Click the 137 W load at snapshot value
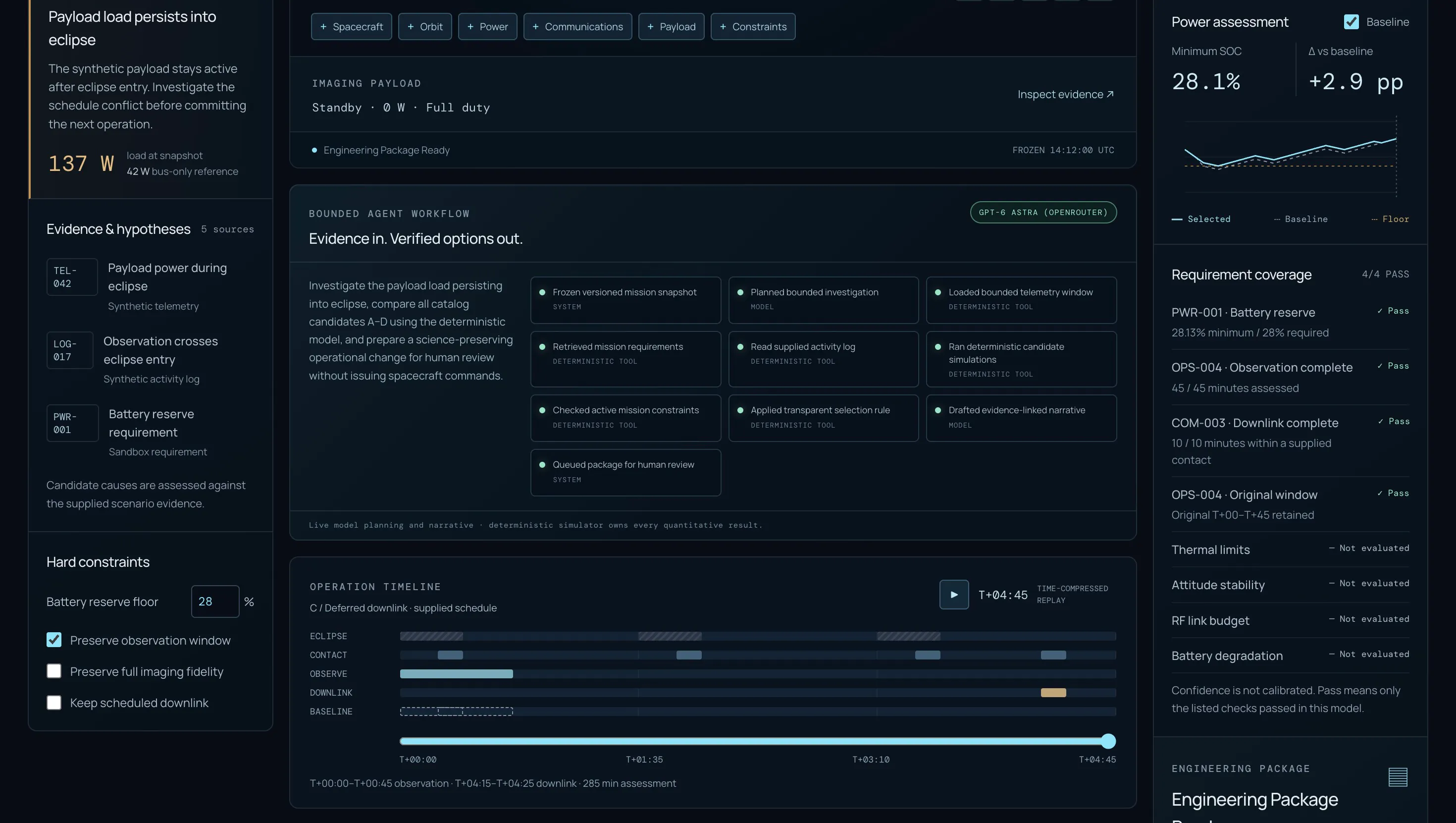This screenshot has height=823, width=1456. point(81,164)
